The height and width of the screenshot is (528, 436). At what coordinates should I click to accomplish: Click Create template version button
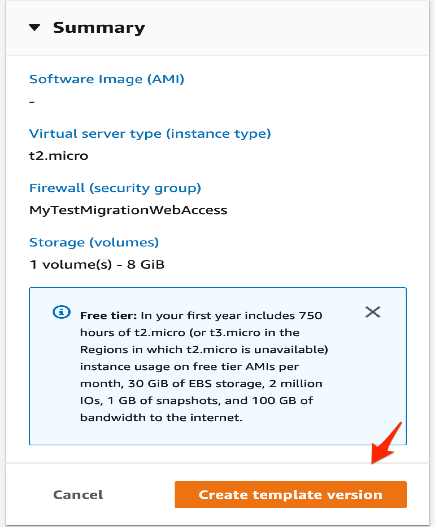click(291, 495)
